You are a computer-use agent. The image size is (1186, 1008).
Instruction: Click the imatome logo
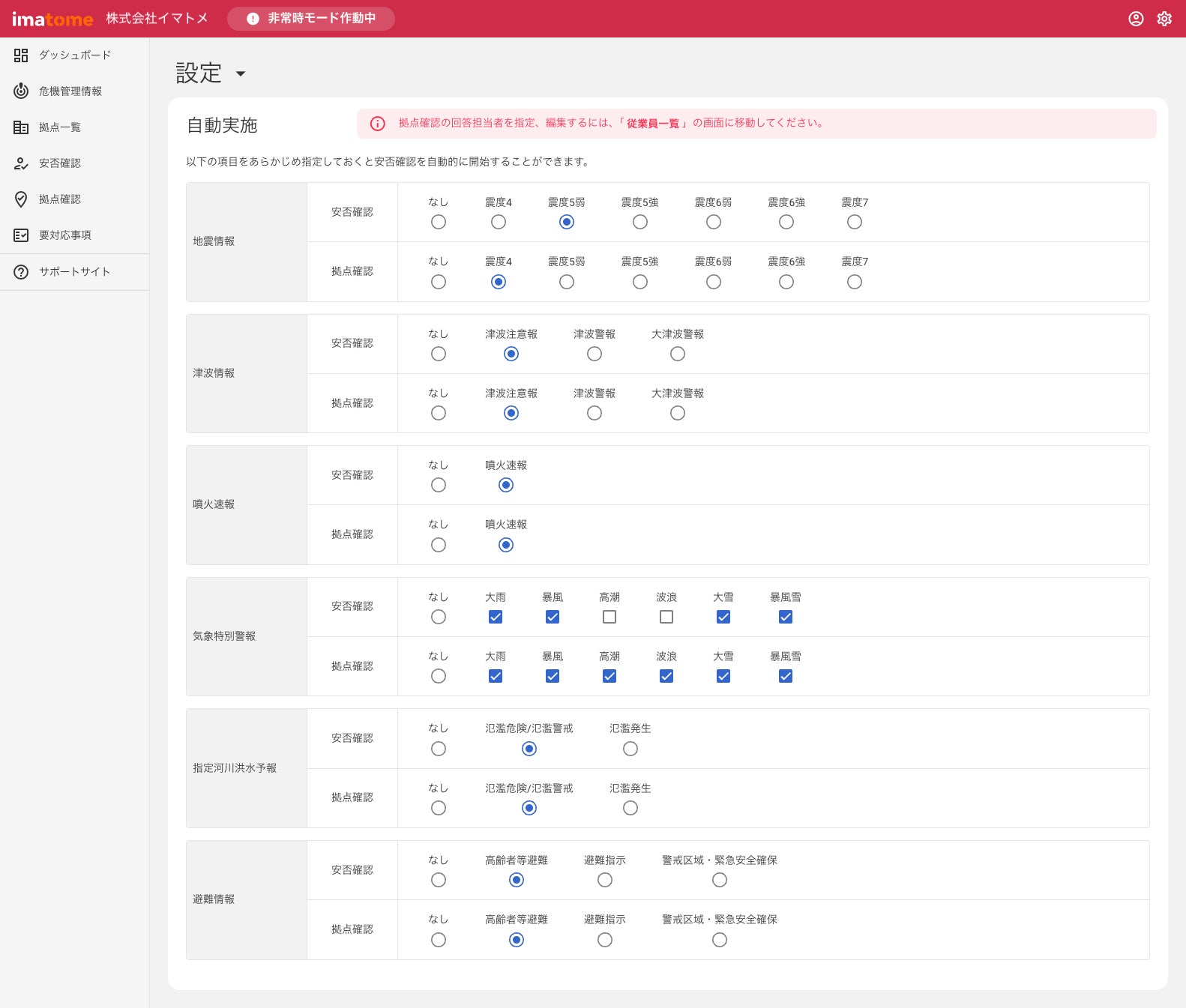52,19
